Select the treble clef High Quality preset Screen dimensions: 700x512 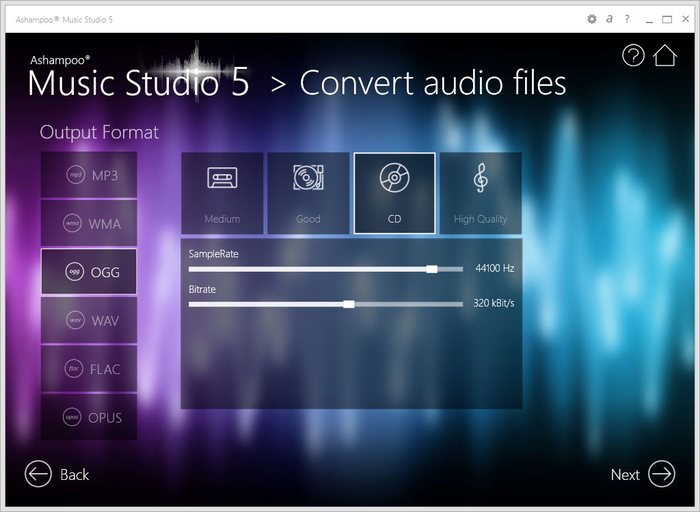click(481, 193)
